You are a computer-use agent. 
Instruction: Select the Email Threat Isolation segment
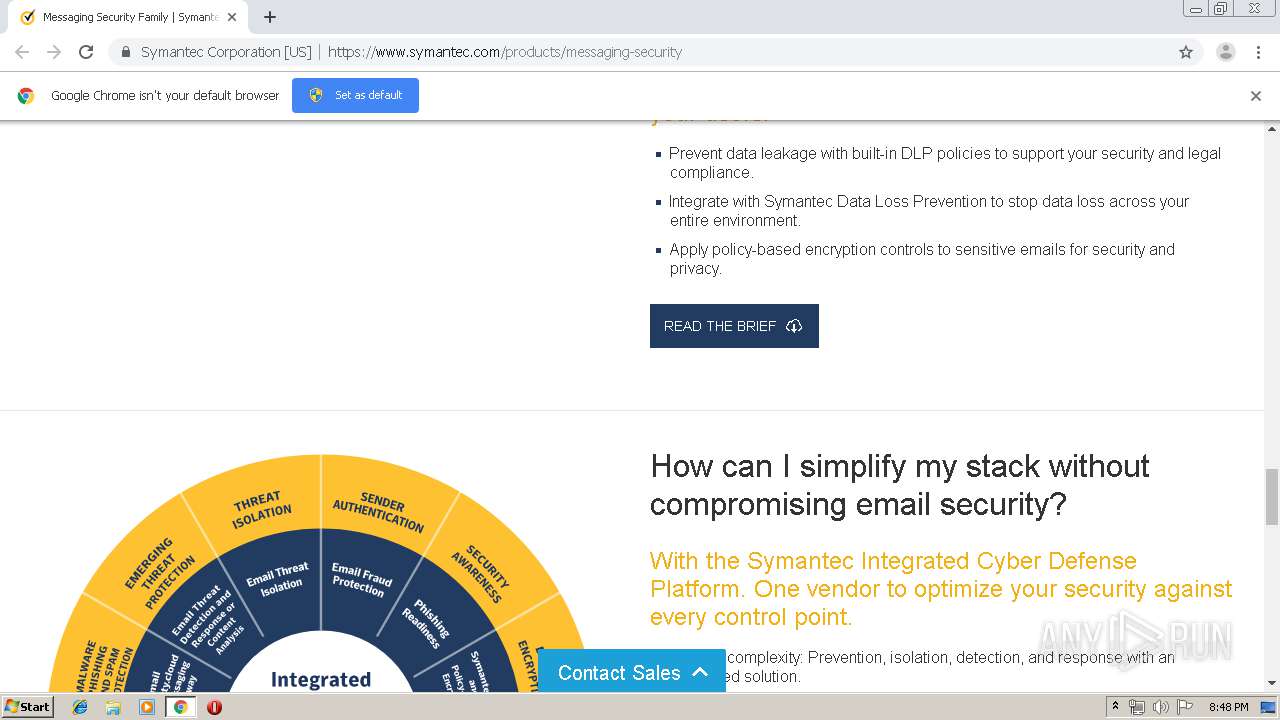[x=278, y=580]
